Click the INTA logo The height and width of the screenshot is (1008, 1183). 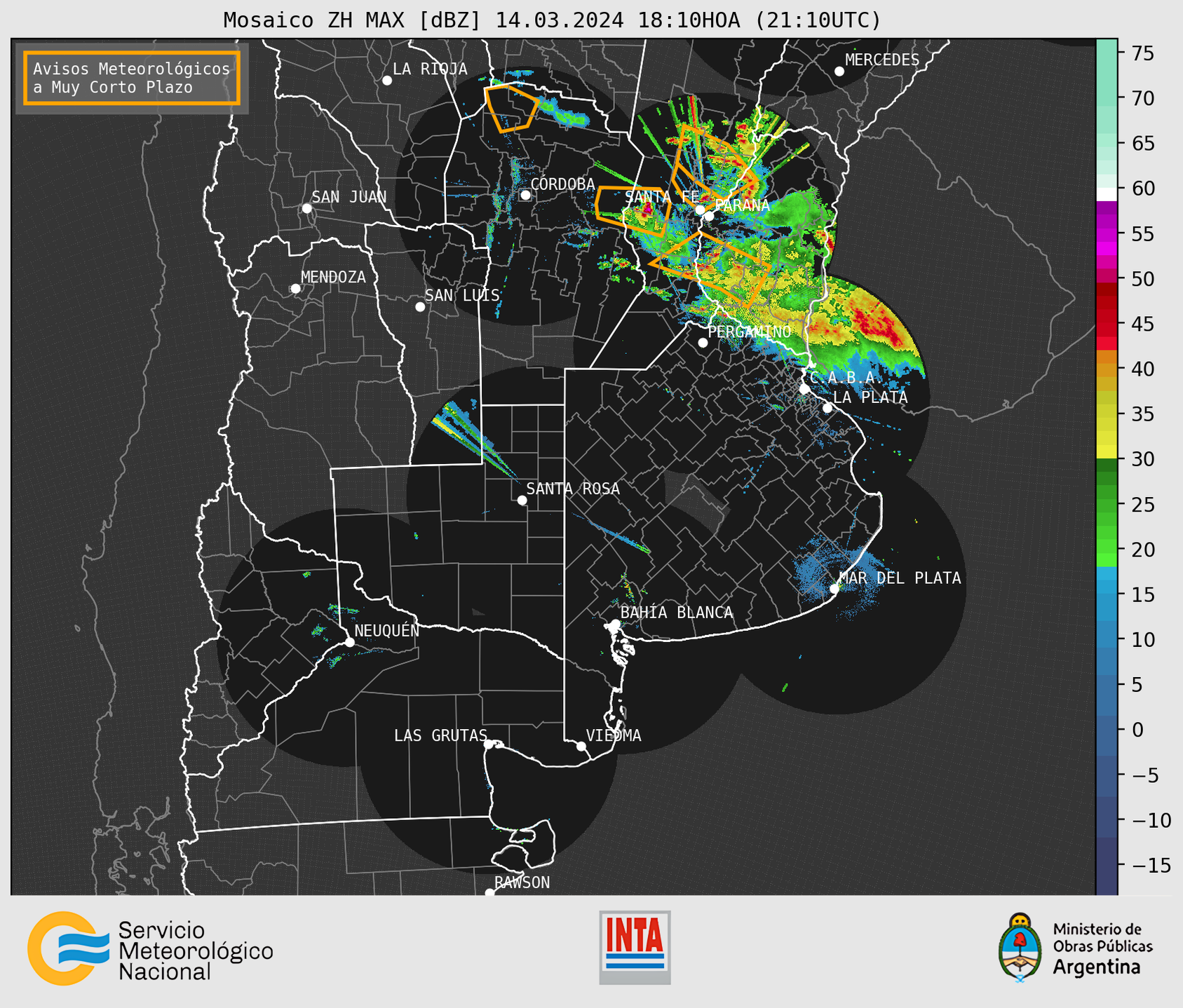[x=635, y=947]
